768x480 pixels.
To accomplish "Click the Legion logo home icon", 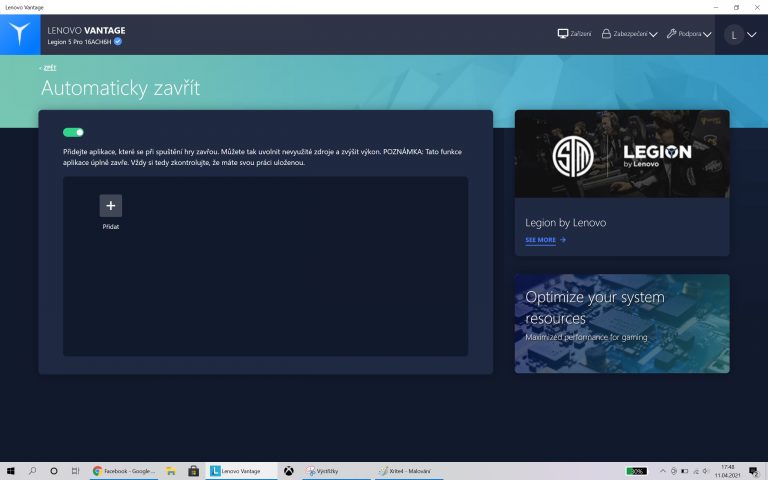I will (20, 35).
